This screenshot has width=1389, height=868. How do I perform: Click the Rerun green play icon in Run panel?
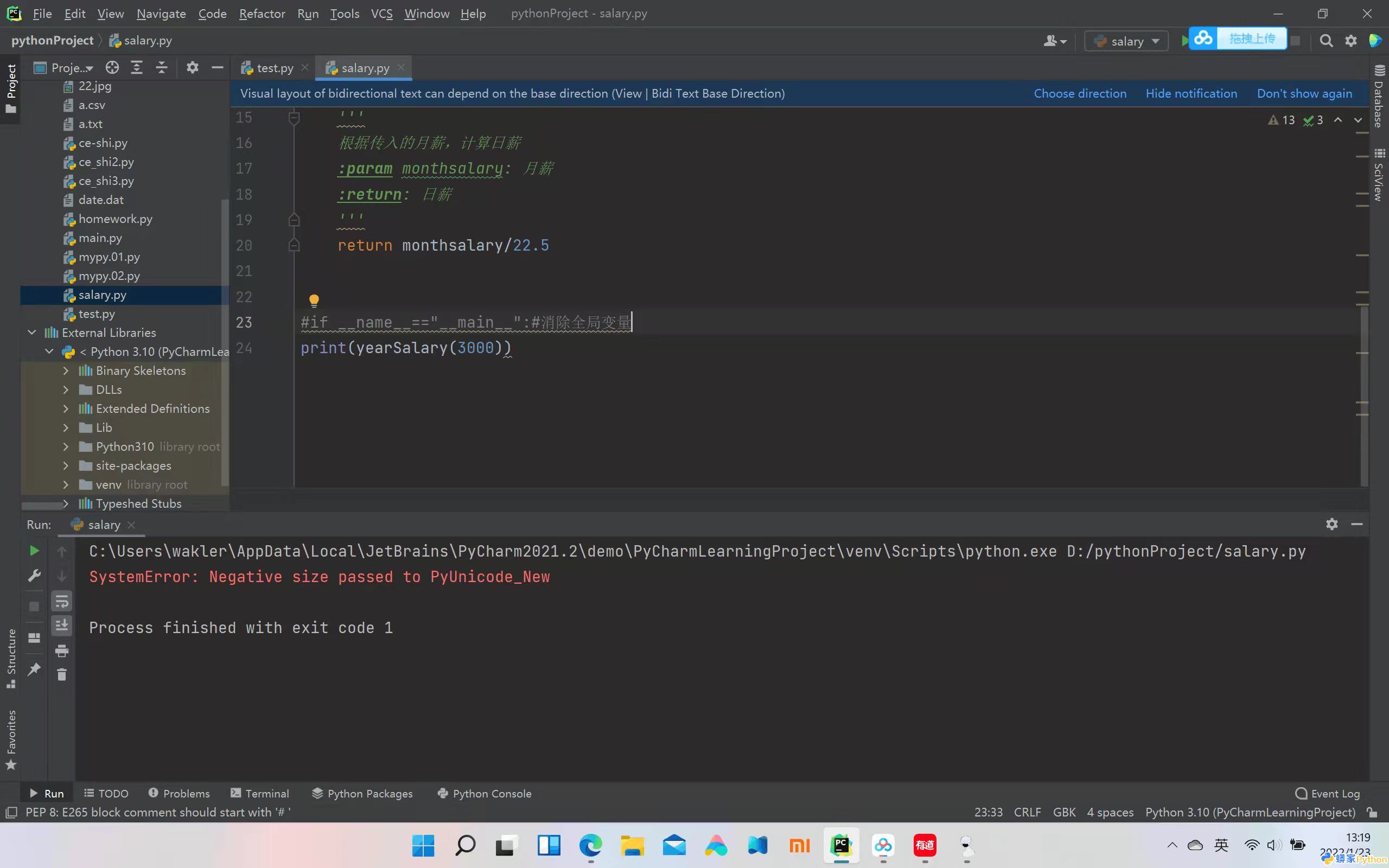click(x=34, y=551)
